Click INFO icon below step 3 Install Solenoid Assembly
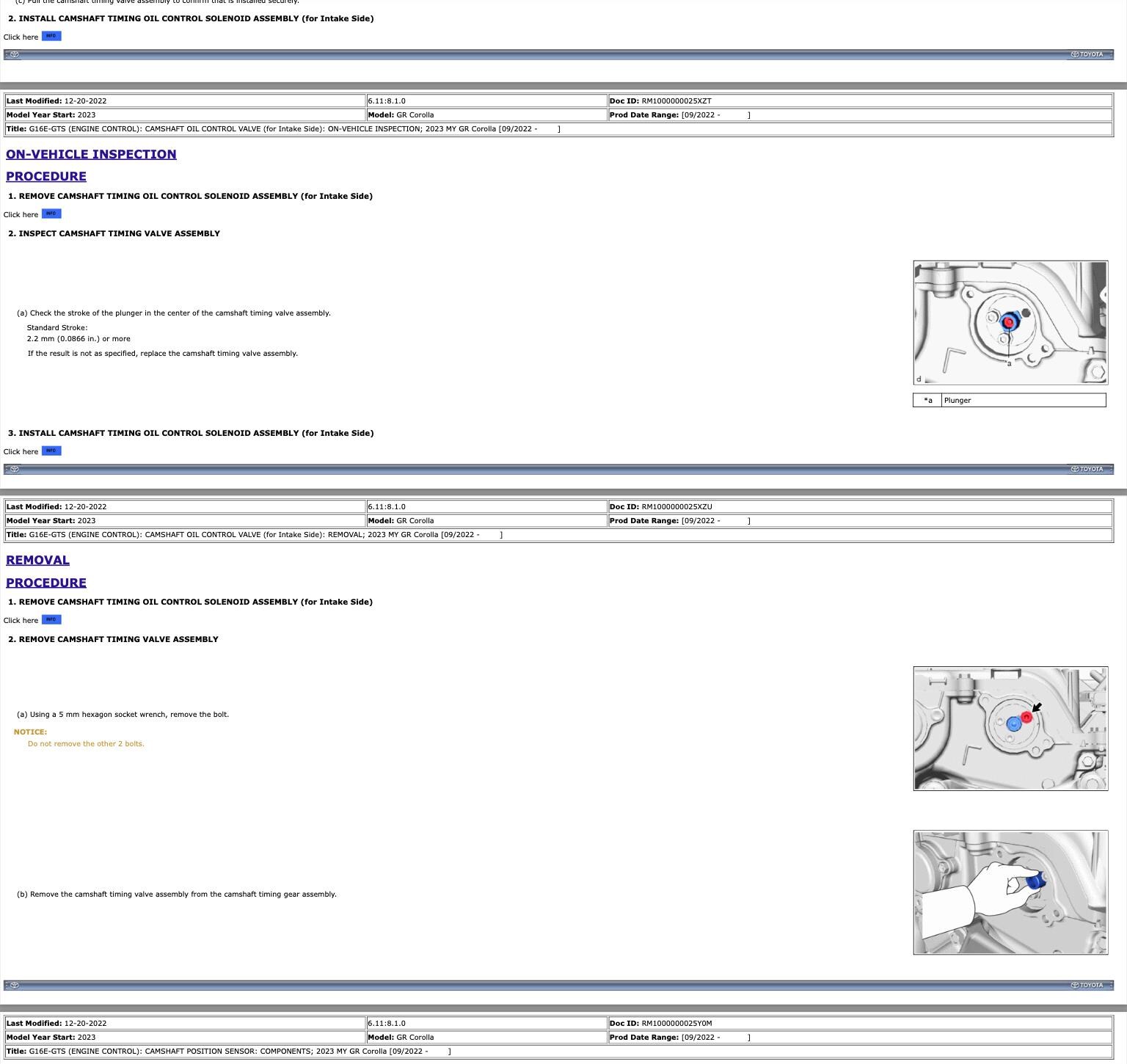 [51, 451]
